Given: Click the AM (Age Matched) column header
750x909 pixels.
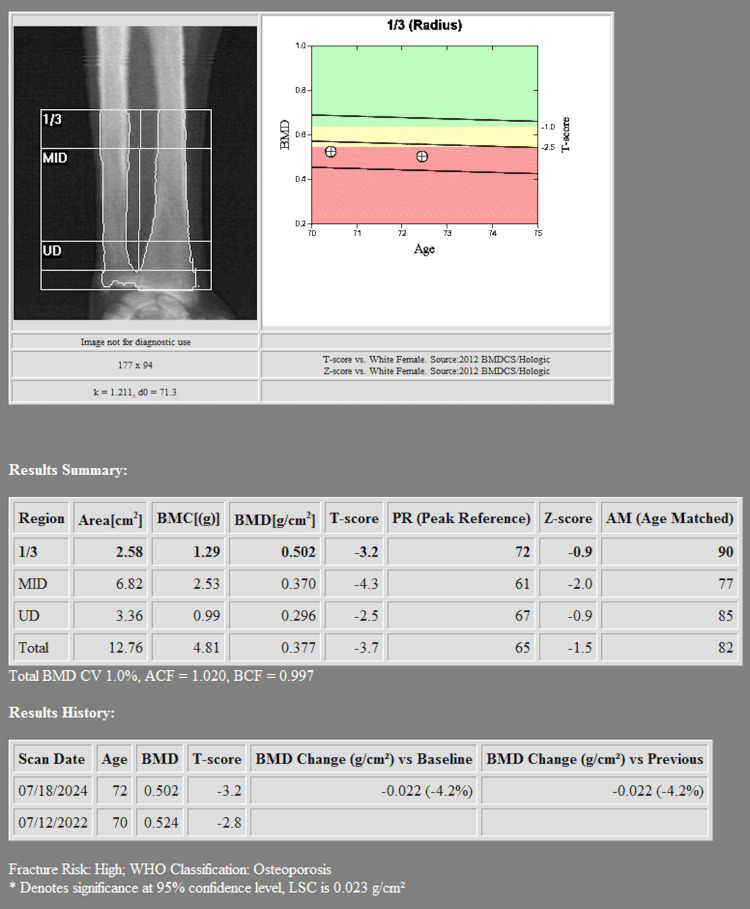Looking at the screenshot, I should 669,518.
